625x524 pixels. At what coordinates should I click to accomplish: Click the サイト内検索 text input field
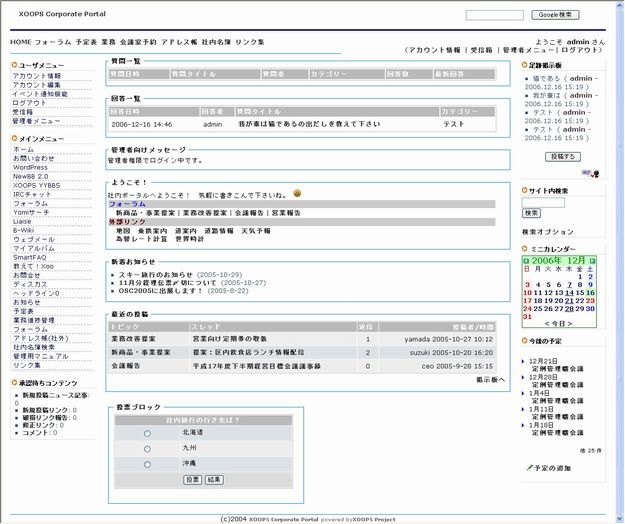pyautogui.click(x=543, y=202)
